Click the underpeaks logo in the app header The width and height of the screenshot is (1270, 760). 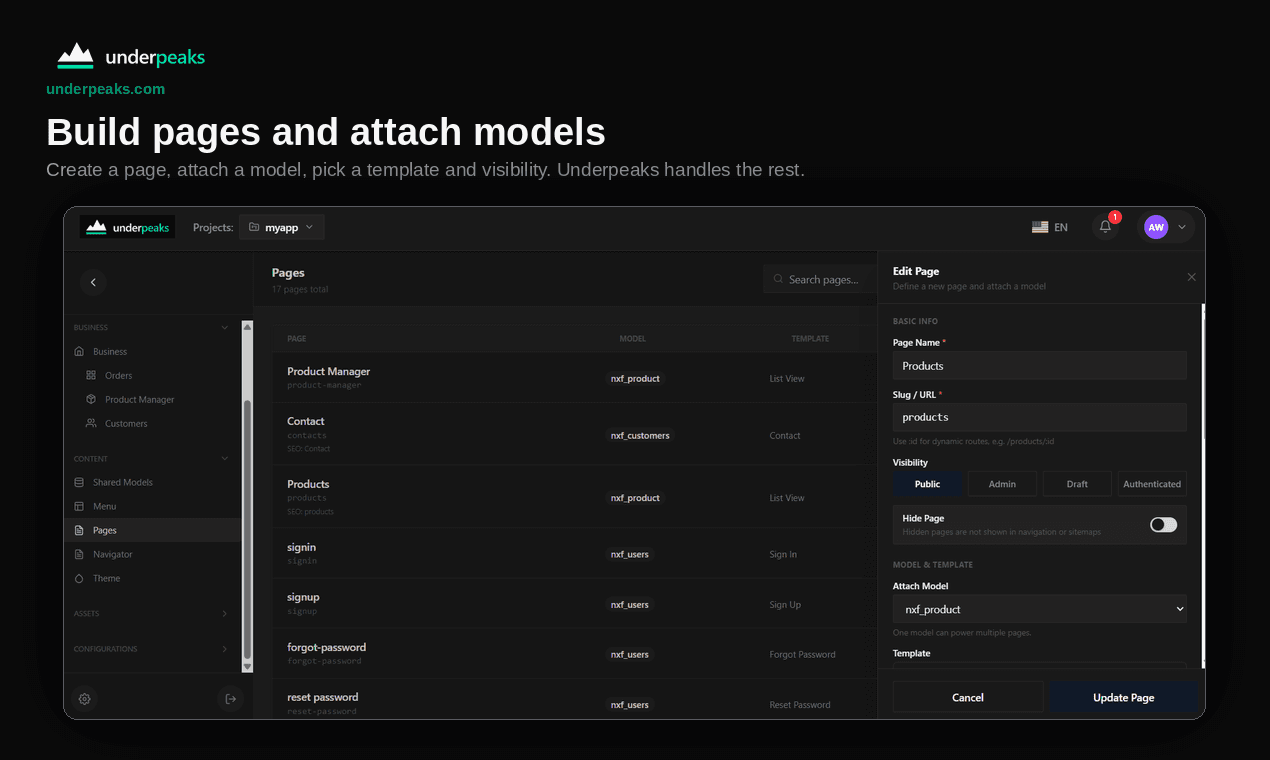tap(127, 227)
